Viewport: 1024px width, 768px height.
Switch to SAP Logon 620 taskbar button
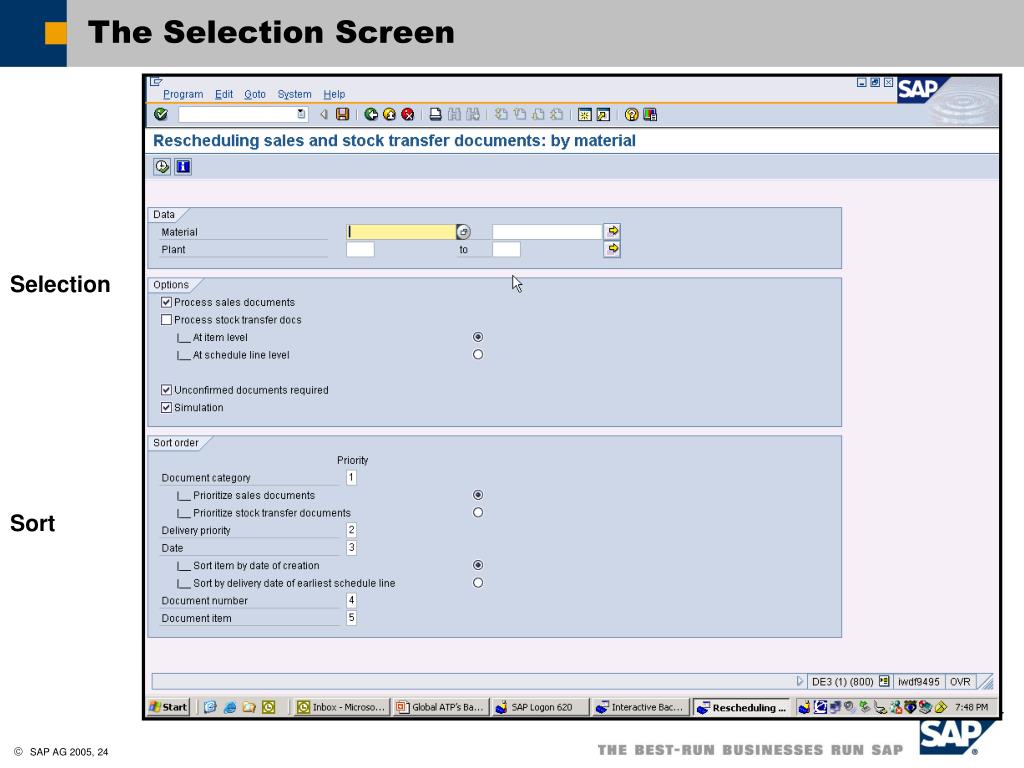(x=539, y=707)
